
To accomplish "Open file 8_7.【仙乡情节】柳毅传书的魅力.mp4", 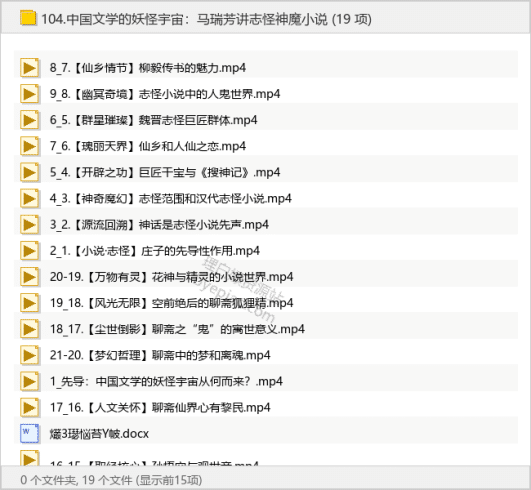I will click(148, 68).
